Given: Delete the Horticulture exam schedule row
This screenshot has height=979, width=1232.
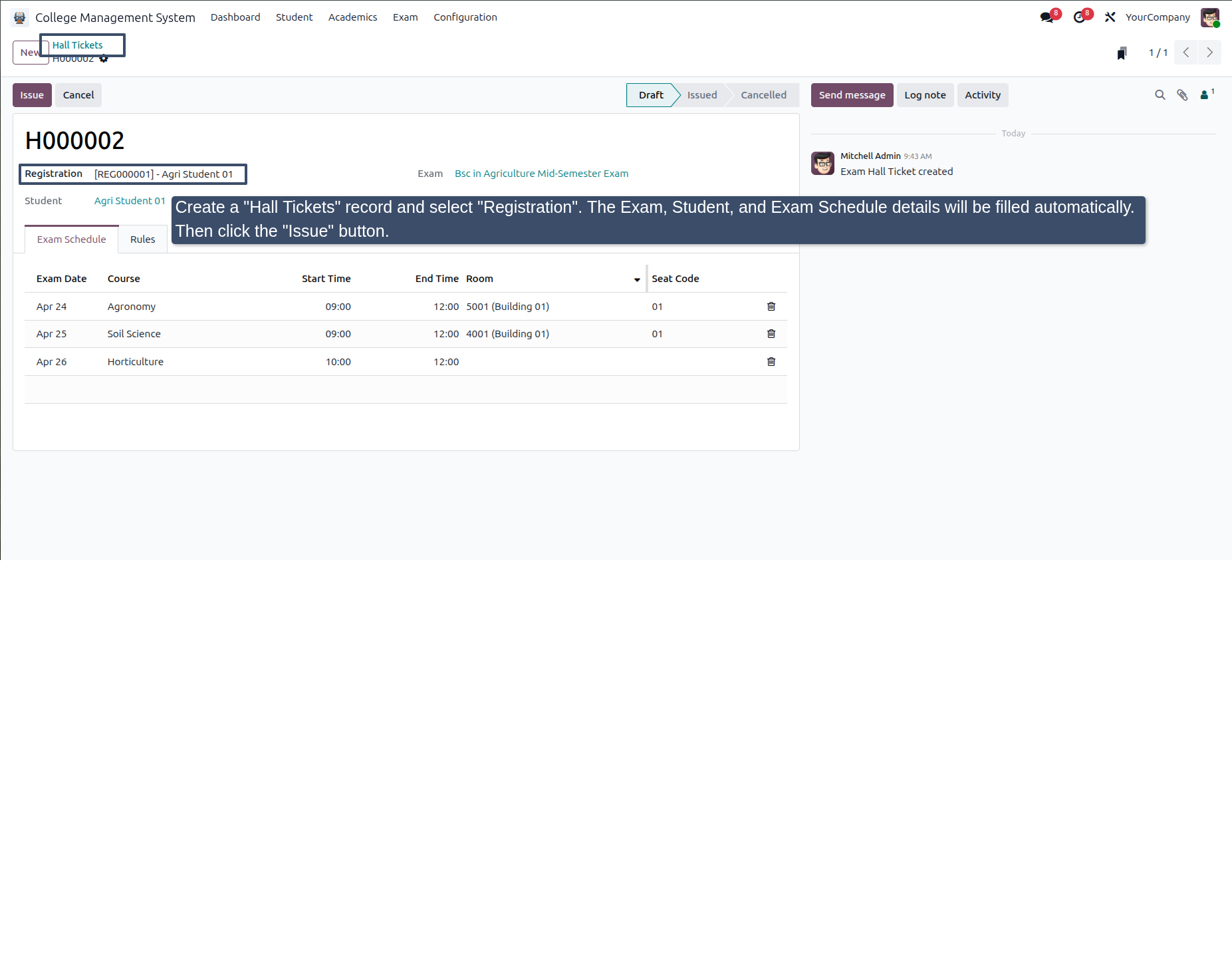Looking at the screenshot, I should click(x=771, y=362).
